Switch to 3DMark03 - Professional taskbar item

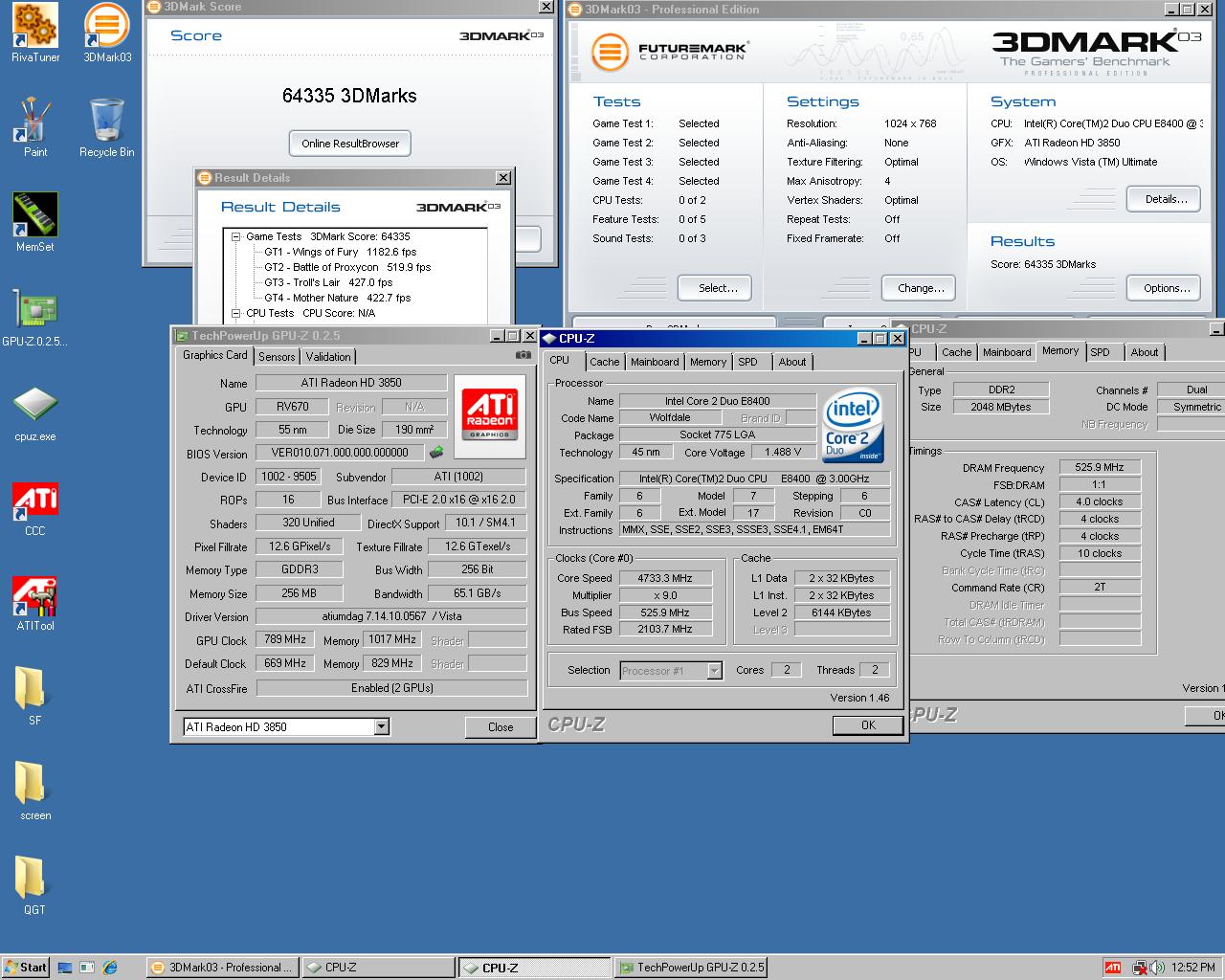point(222,968)
